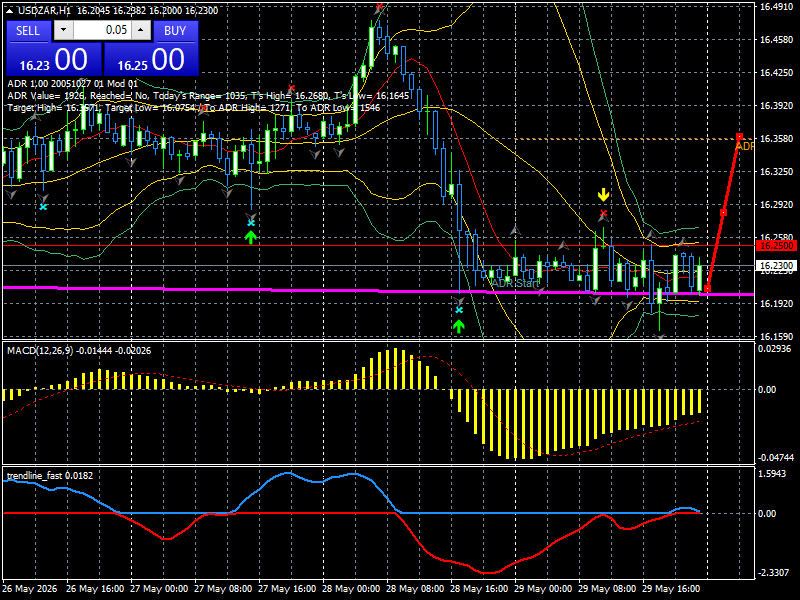
Task: Click cyan X marker near 28 May 16:00
Action: (x=459, y=310)
